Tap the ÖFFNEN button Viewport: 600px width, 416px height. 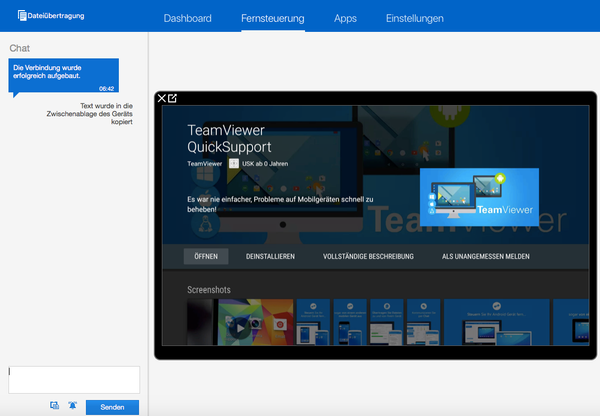coord(205,257)
